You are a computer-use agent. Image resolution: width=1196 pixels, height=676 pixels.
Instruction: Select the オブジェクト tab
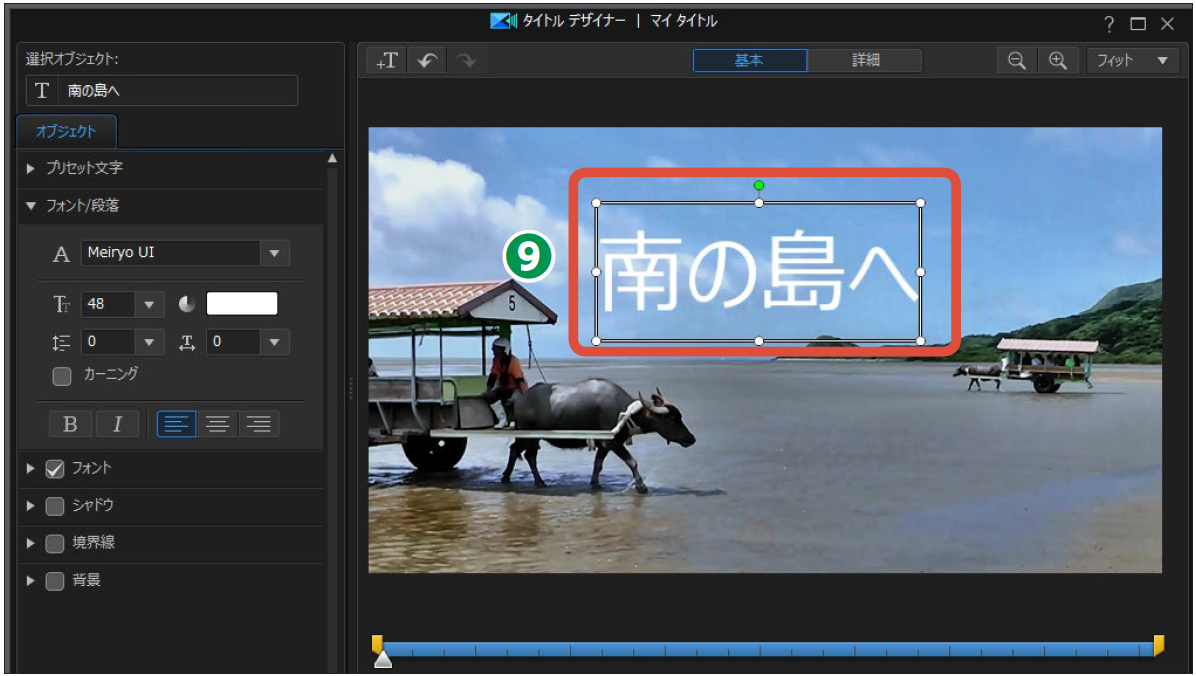(x=66, y=131)
